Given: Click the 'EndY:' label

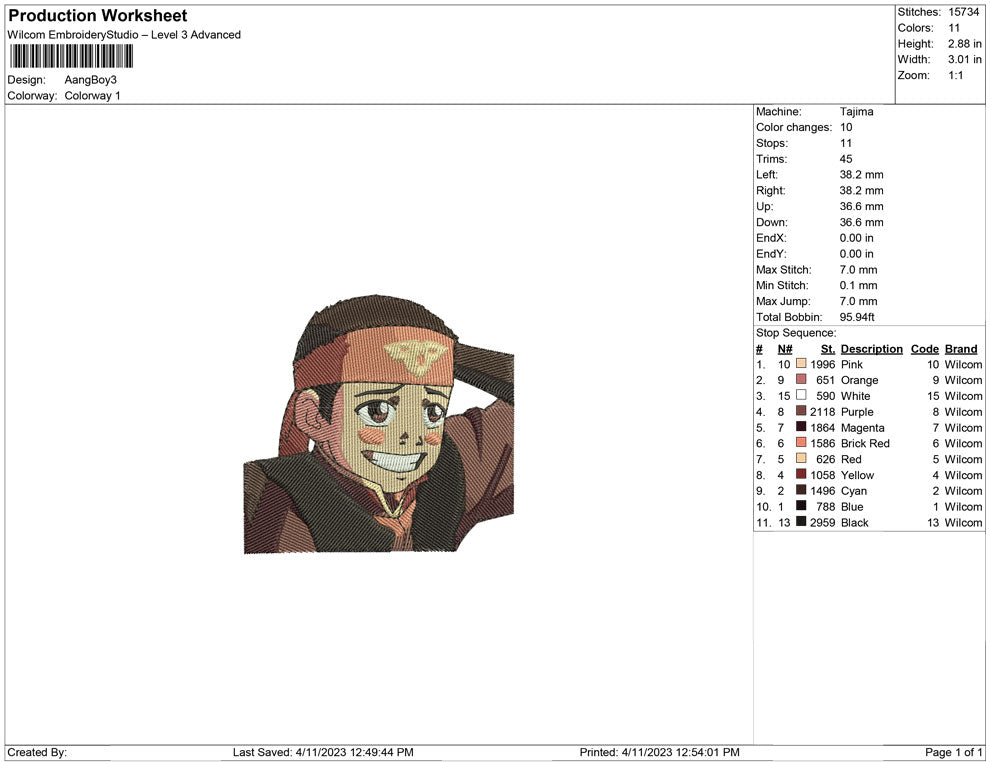Looking at the screenshot, I should [x=771, y=254].
